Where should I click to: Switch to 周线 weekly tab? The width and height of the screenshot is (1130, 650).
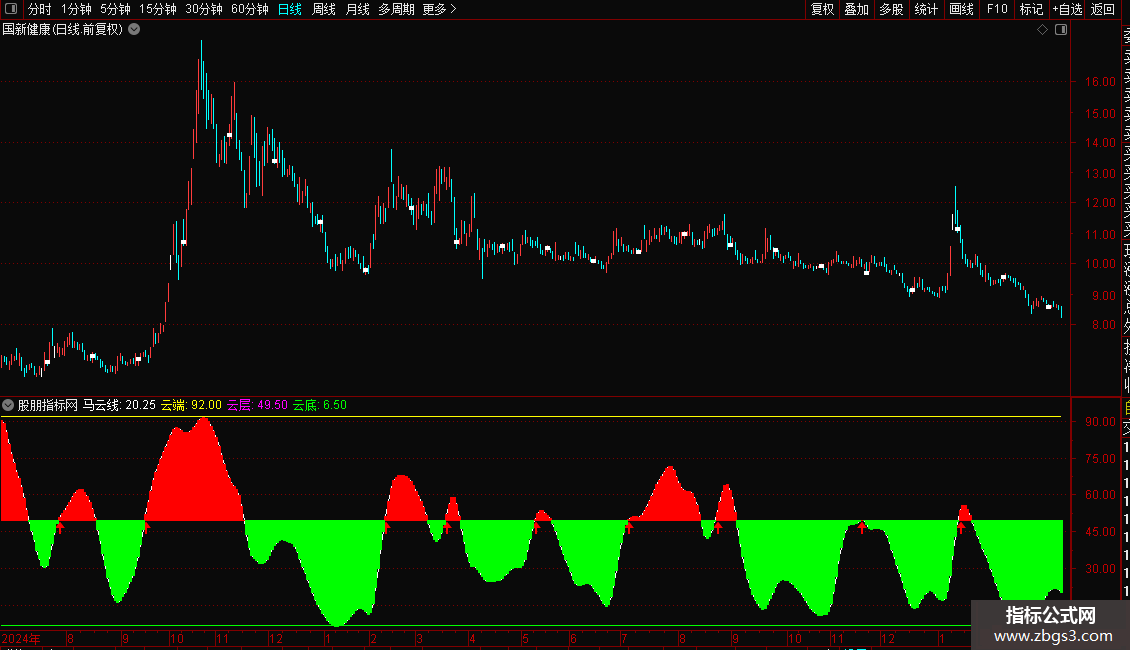(x=324, y=9)
